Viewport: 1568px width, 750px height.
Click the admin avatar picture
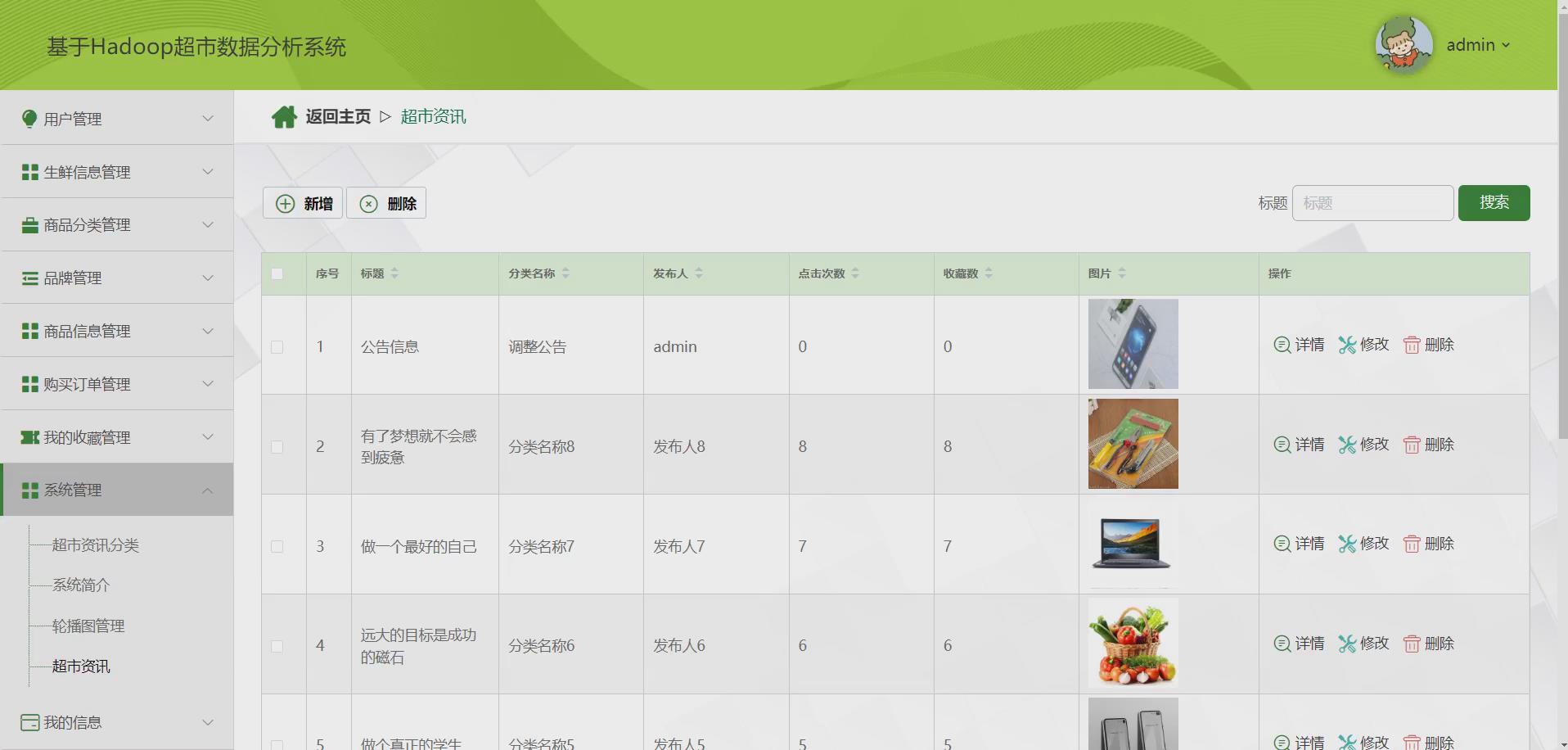[x=1404, y=44]
